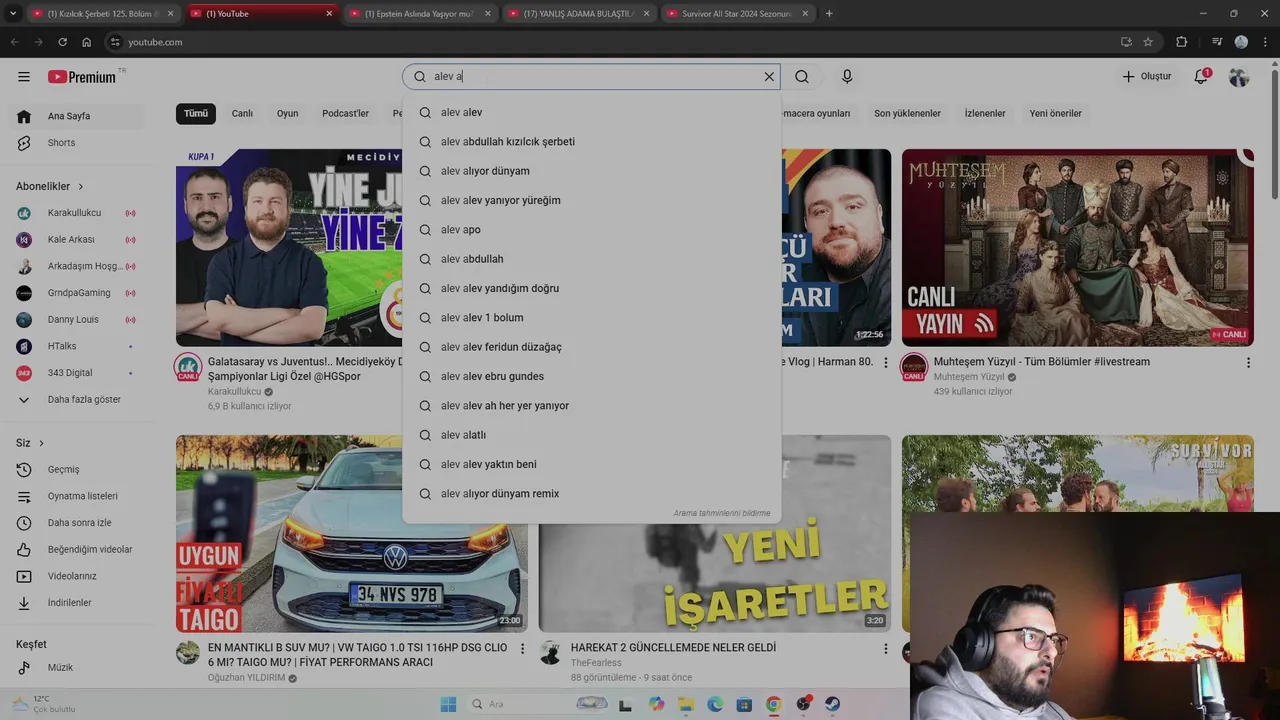The width and height of the screenshot is (1280, 720).
Task: Run the search with the magnifier button
Action: coord(802,77)
